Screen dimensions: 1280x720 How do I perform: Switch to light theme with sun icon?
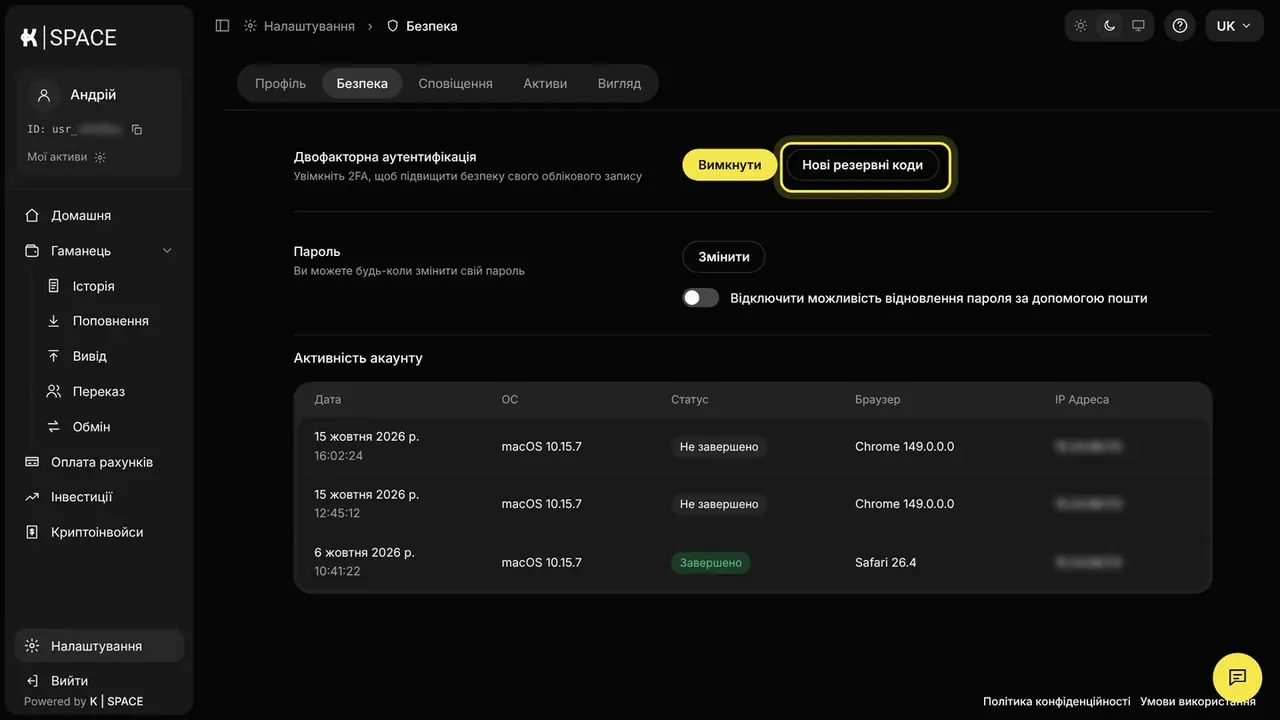pyautogui.click(x=1081, y=26)
